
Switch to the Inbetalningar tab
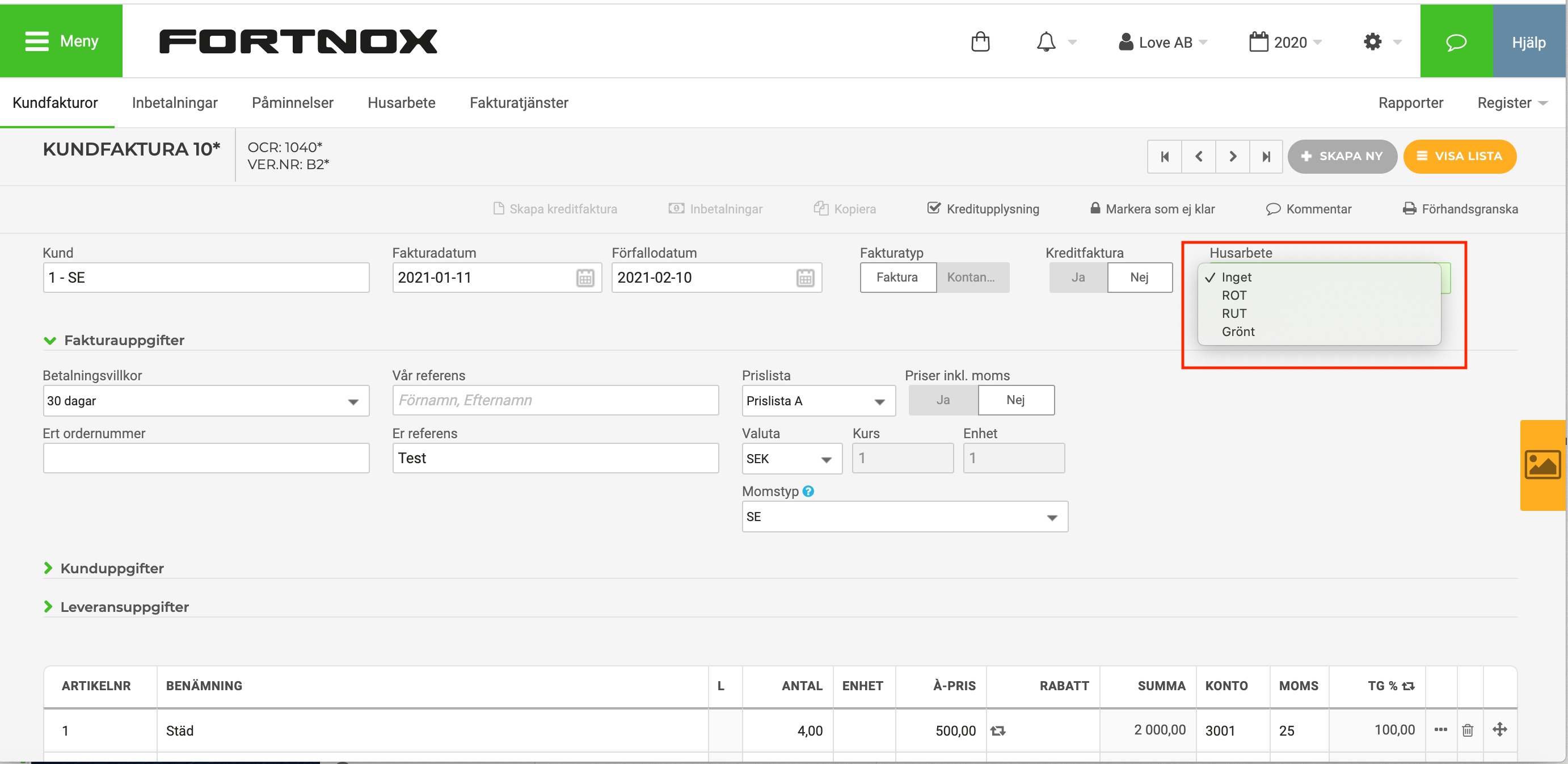click(175, 103)
